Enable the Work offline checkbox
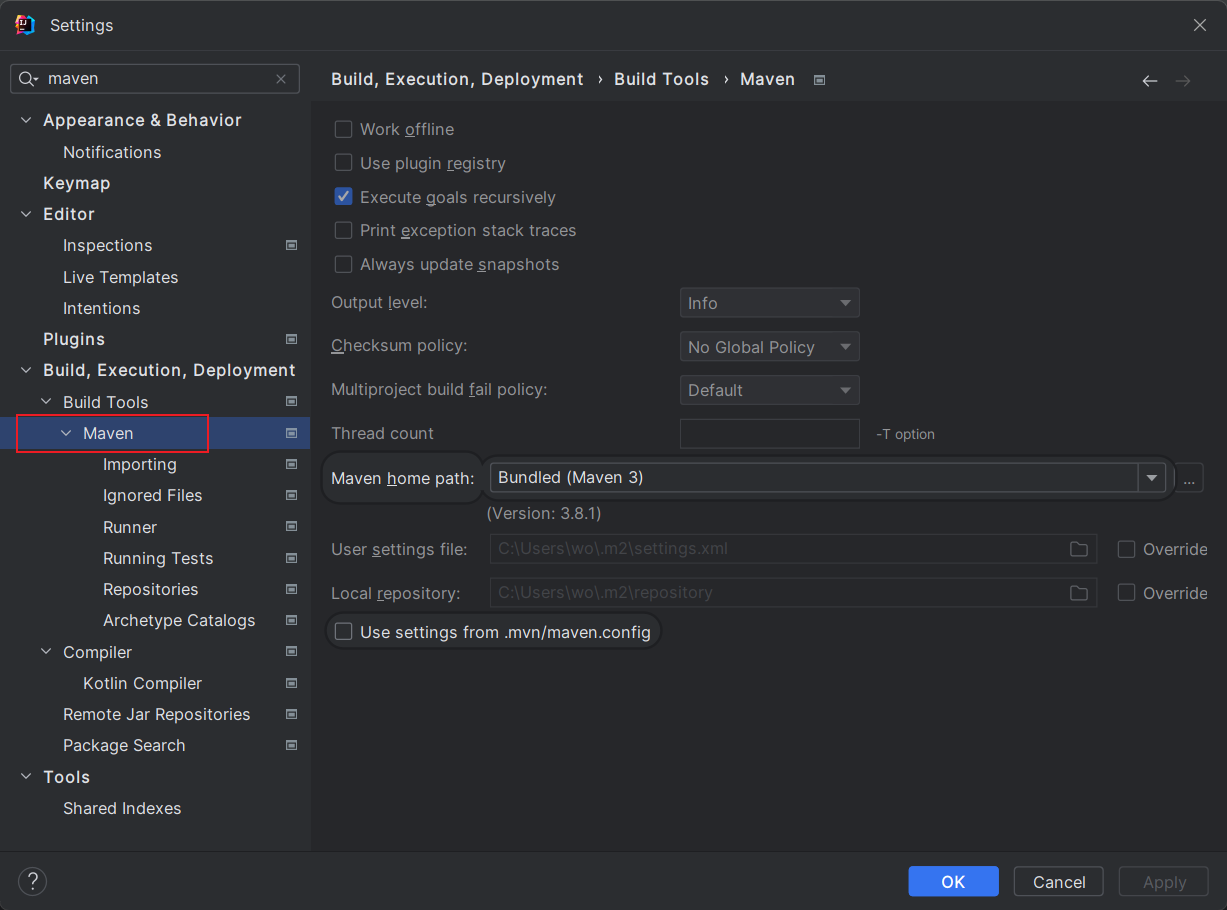Screen dimensions: 1227x910 (344, 129)
